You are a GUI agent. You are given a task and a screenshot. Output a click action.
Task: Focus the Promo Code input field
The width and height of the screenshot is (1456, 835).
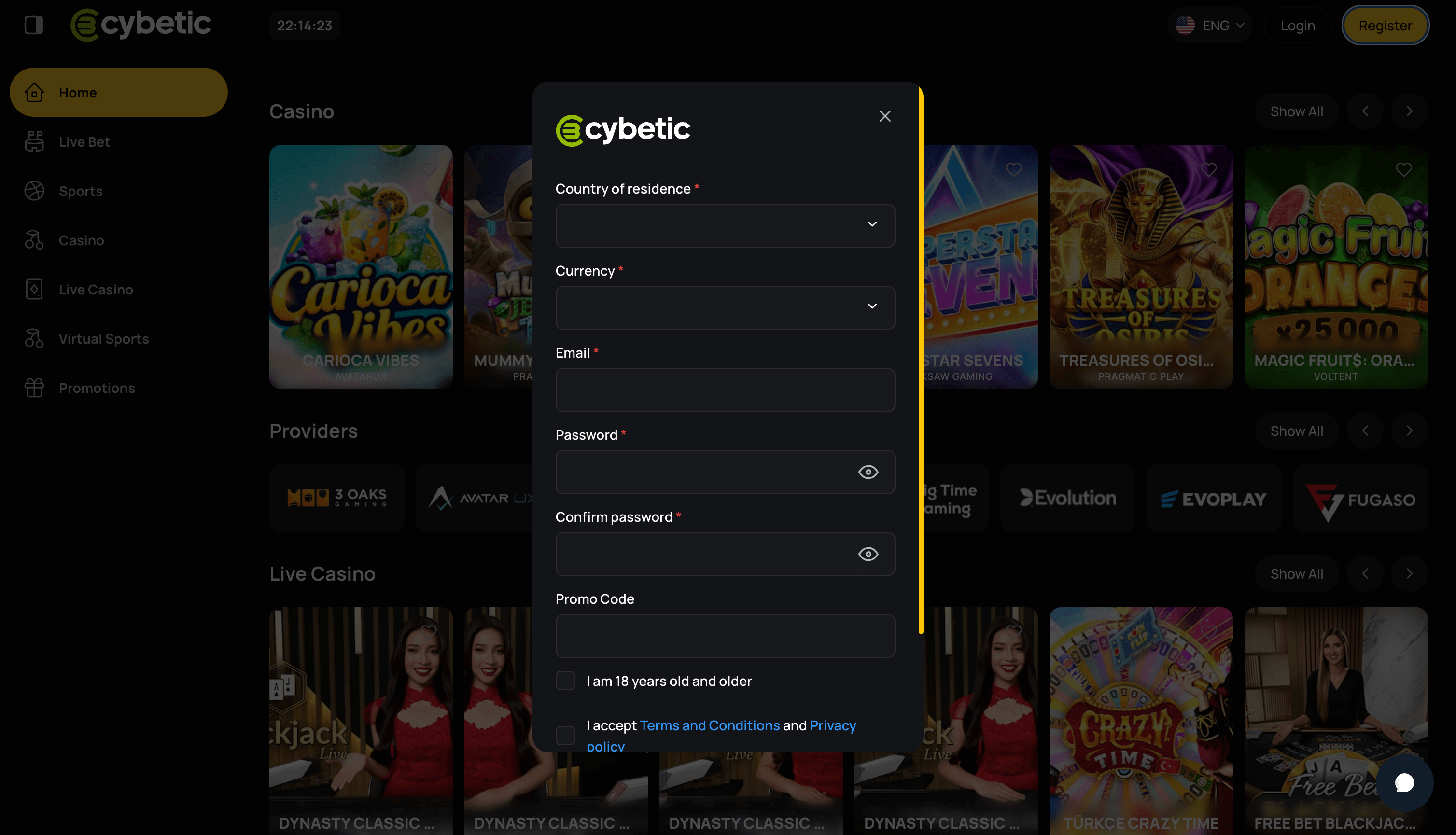coord(726,636)
